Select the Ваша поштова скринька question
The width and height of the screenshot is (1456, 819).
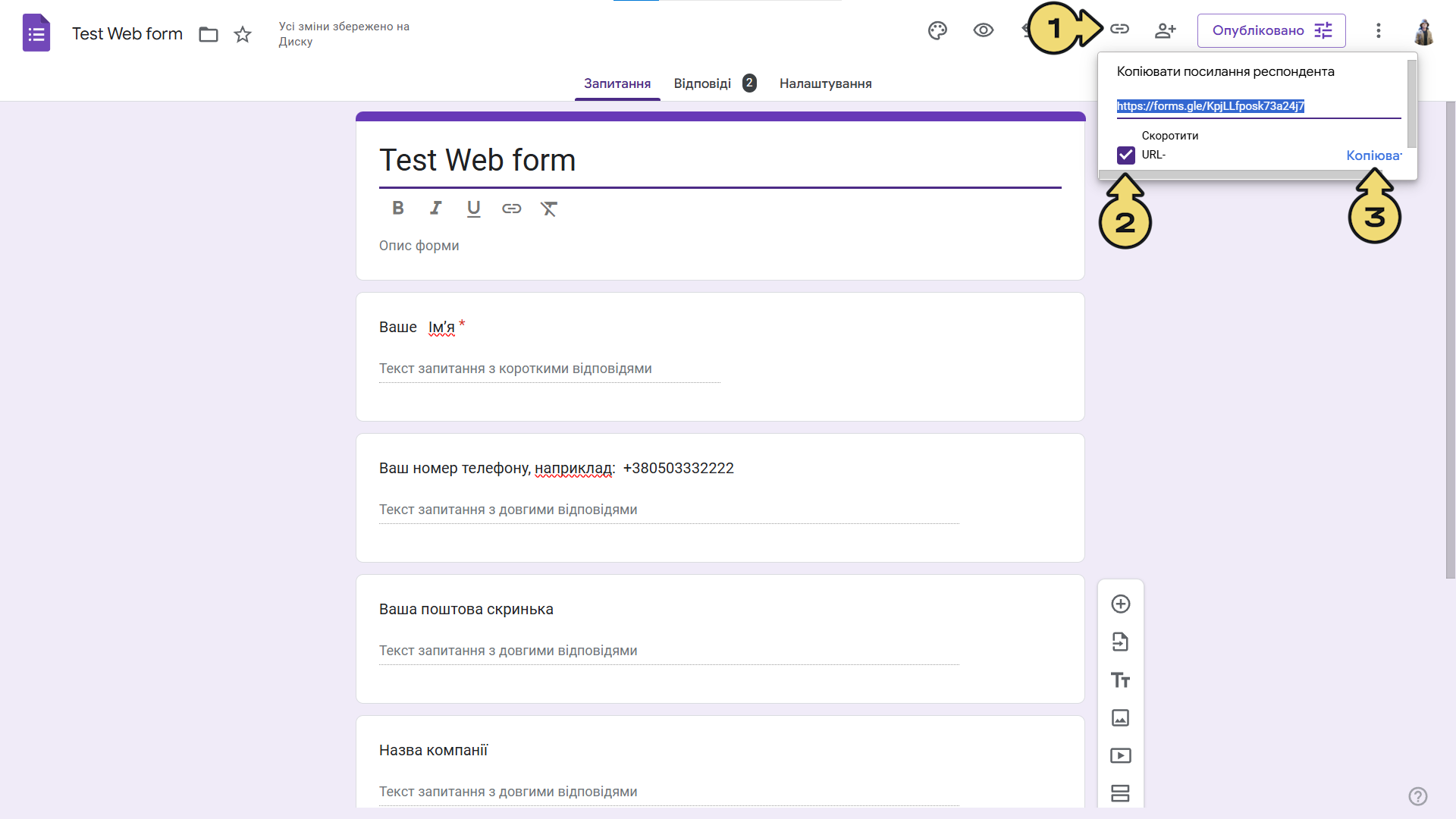click(x=720, y=639)
